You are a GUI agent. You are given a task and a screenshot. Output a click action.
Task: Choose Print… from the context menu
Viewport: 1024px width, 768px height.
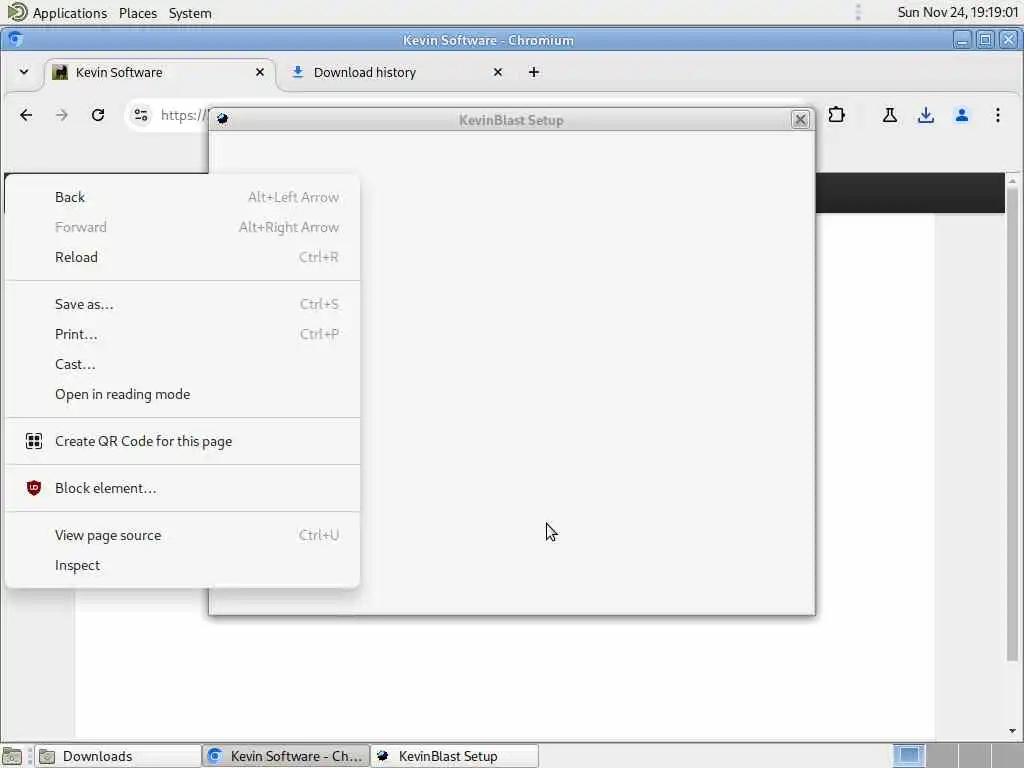click(x=182, y=334)
